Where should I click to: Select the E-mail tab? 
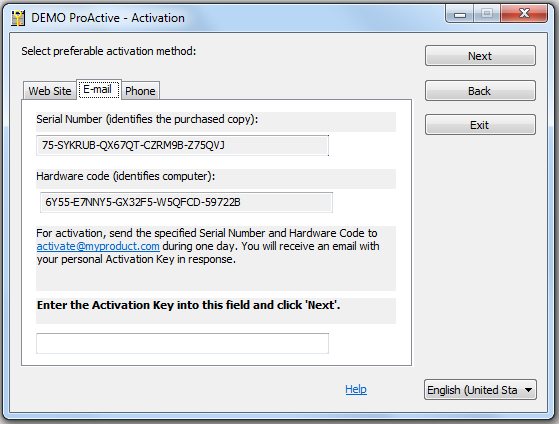click(x=99, y=89)
